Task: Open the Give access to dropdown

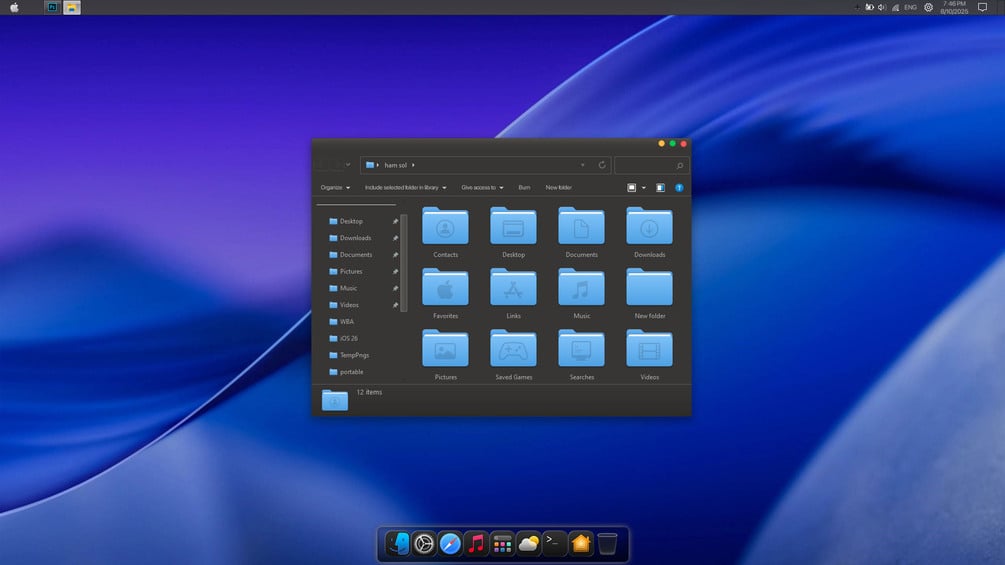Action: click(482, 188)
